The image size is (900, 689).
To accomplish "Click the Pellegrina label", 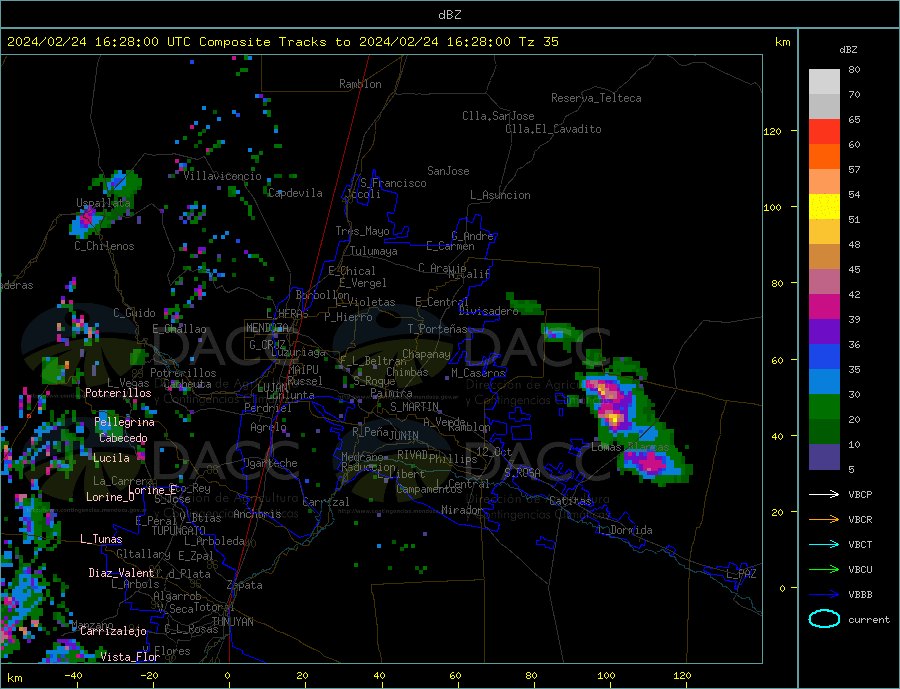I will [x=125, y=422].
